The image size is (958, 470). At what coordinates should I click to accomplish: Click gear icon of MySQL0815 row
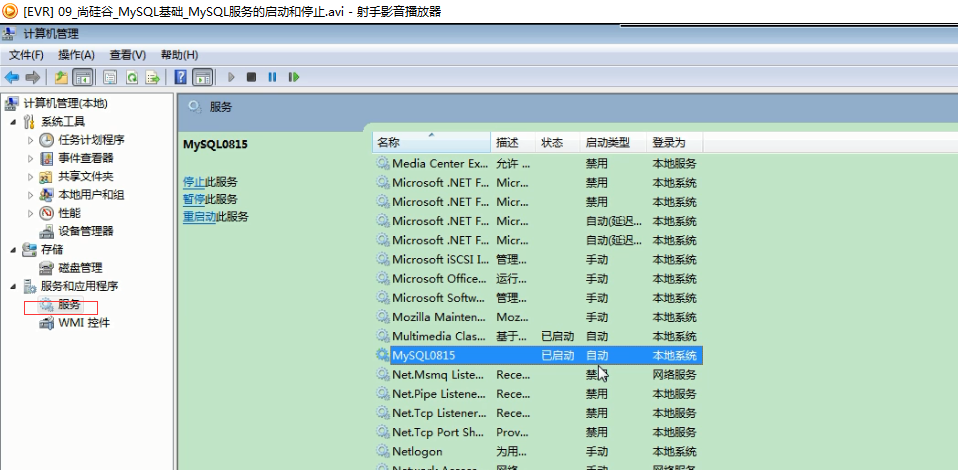pyautogui.click(x=382, y=354)
